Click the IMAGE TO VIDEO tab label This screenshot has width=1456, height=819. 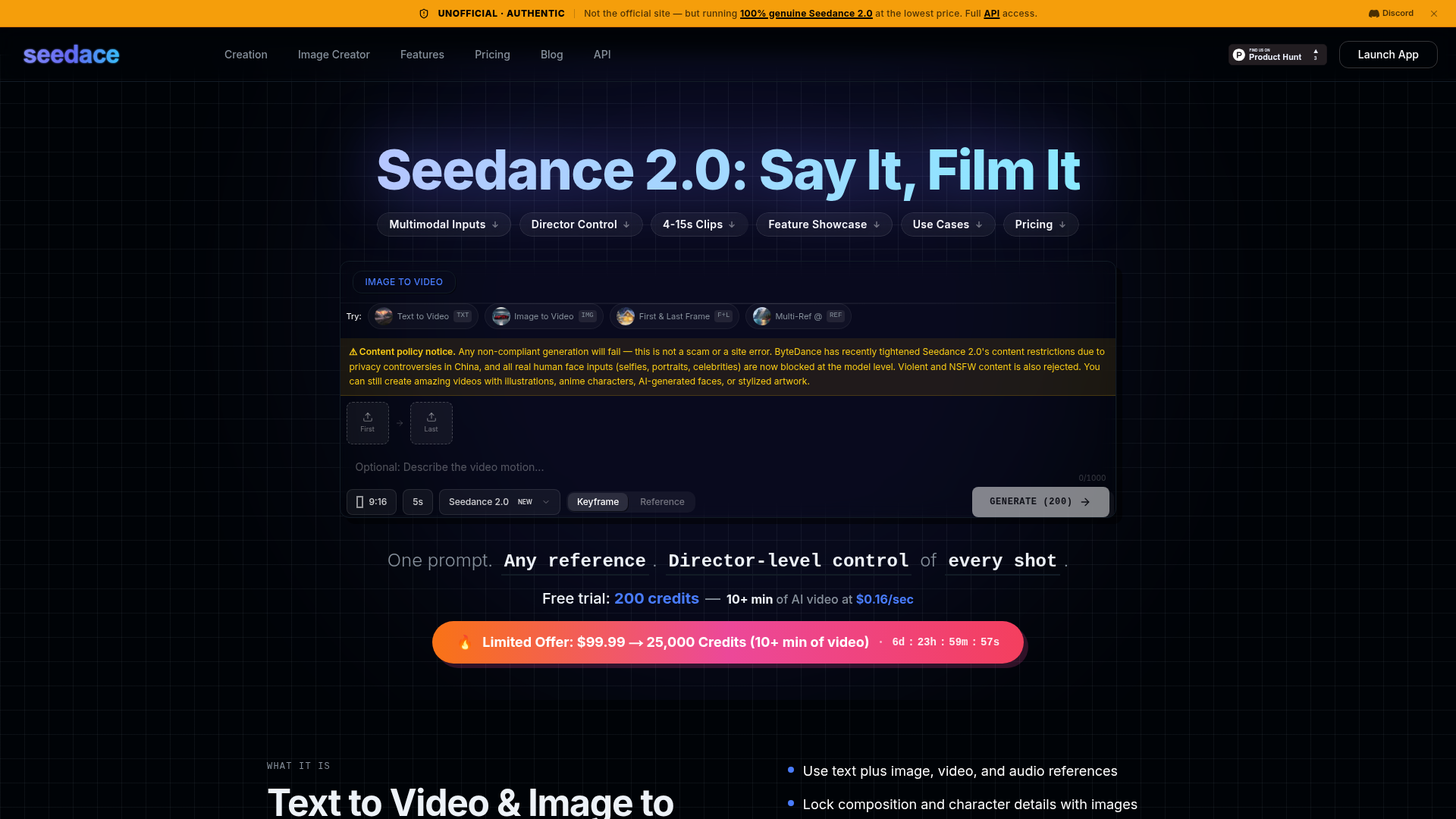(403, 282)
